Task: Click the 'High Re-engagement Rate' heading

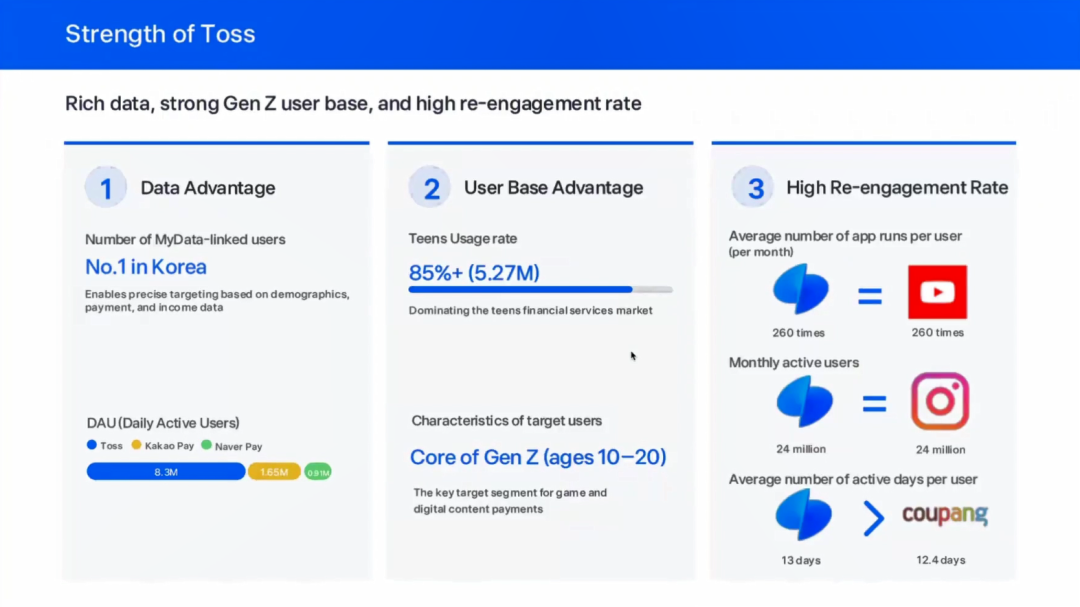Action: point(897,187)
